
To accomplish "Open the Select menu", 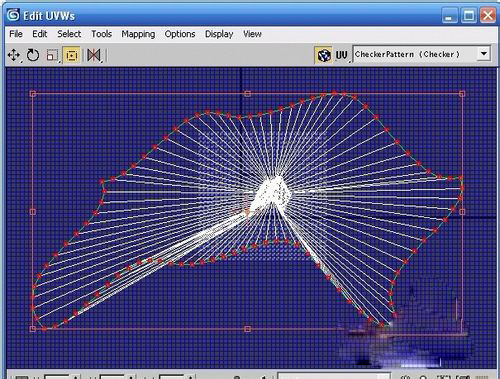I will [69, 34].
